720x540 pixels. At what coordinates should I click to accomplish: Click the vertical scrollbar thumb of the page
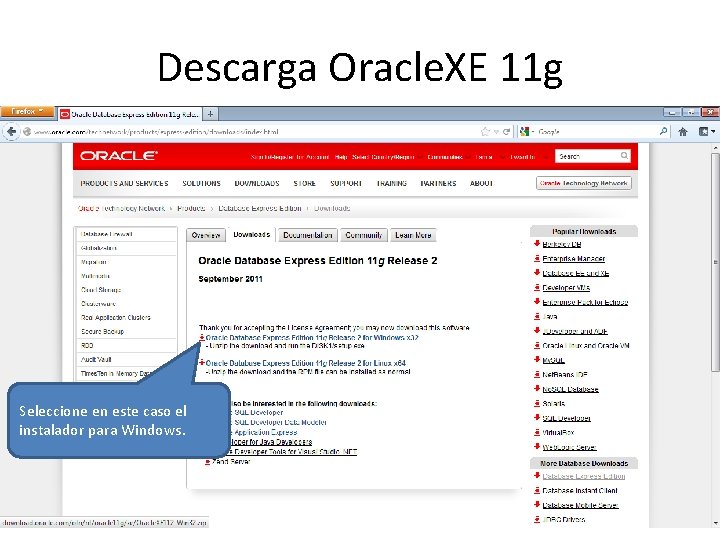pos(715,262)
